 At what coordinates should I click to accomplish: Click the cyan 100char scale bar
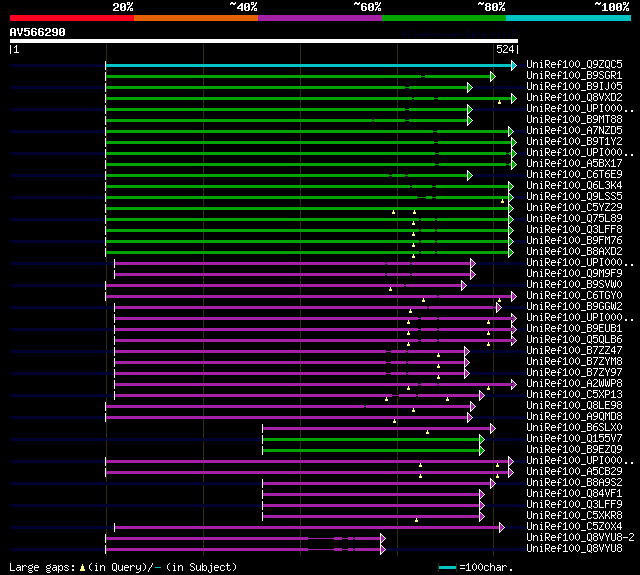click(447, 567)
